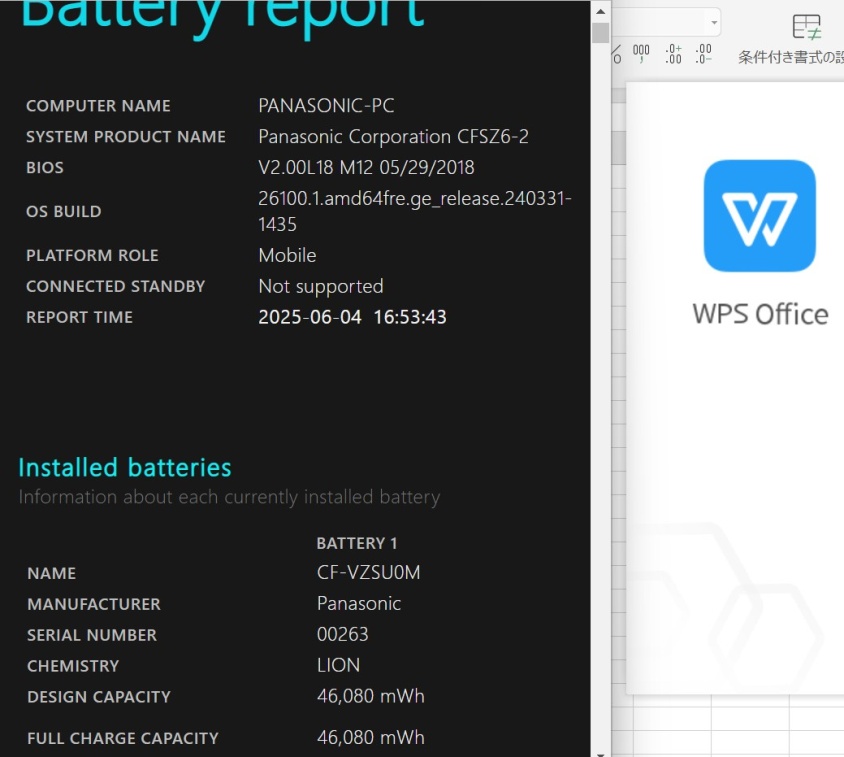Click the 'Not supported' connected standby value
This screenshot has height=757, width=844.
[x=321, y=286]
